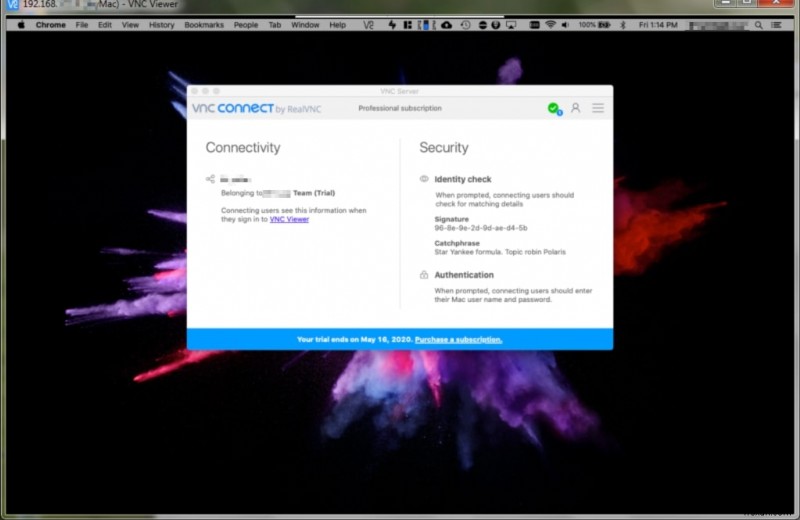This screenshot has width=800, height=520.
Task: Click the Team (Trial) text
Action: [x=314, y=193]
